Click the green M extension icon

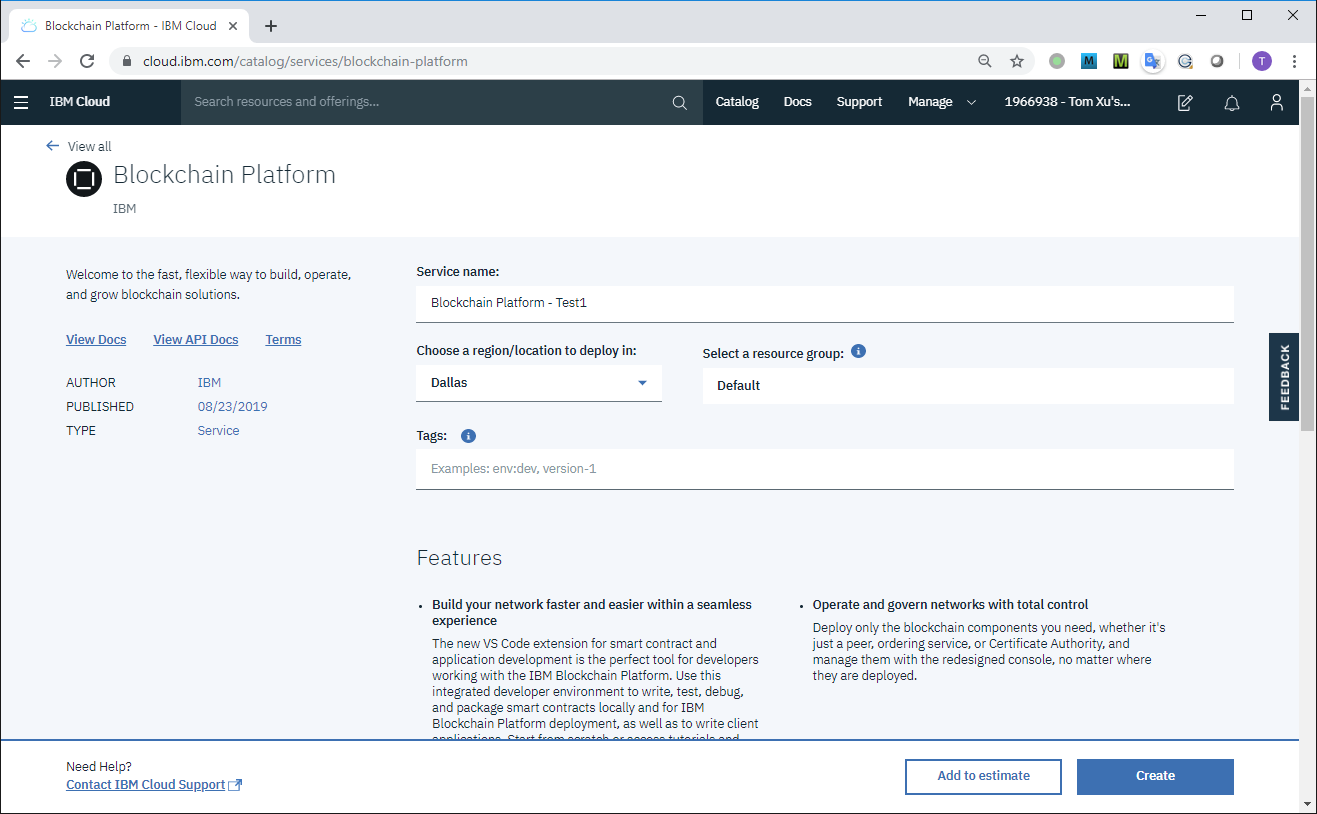tap(1121, 61)
